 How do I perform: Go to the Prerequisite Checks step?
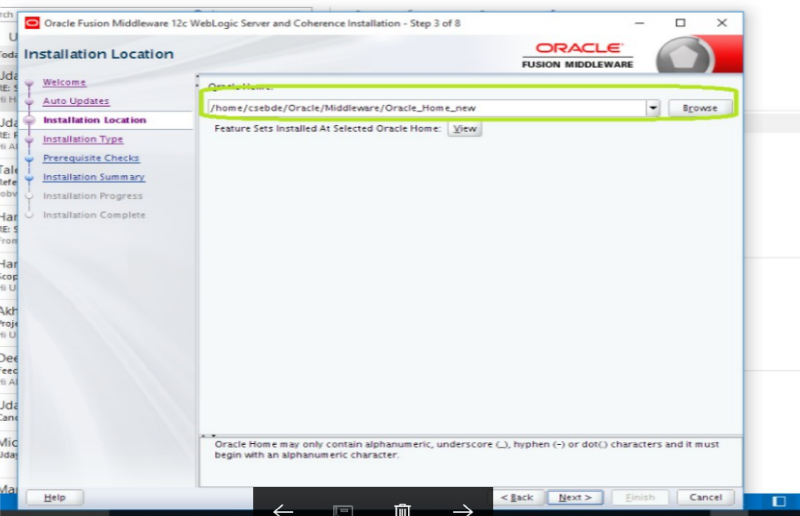click(x=91, y=158)
